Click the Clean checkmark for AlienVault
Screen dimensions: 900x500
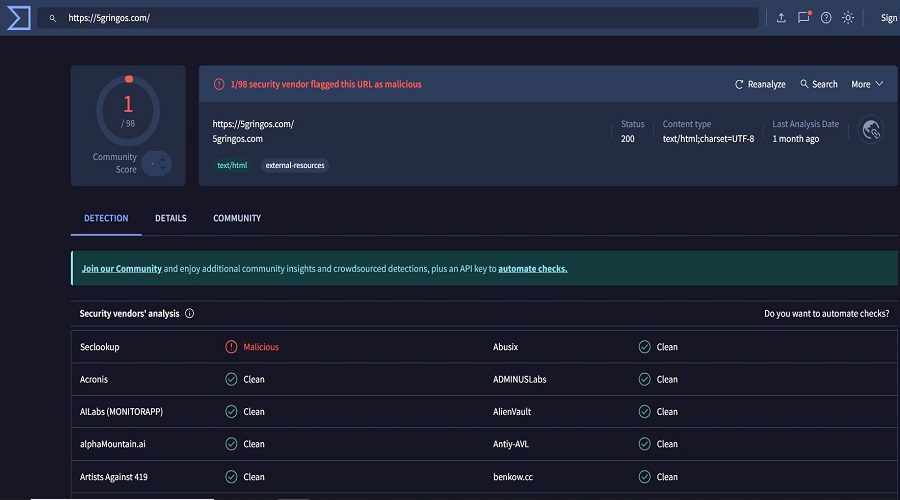[644, 412]
